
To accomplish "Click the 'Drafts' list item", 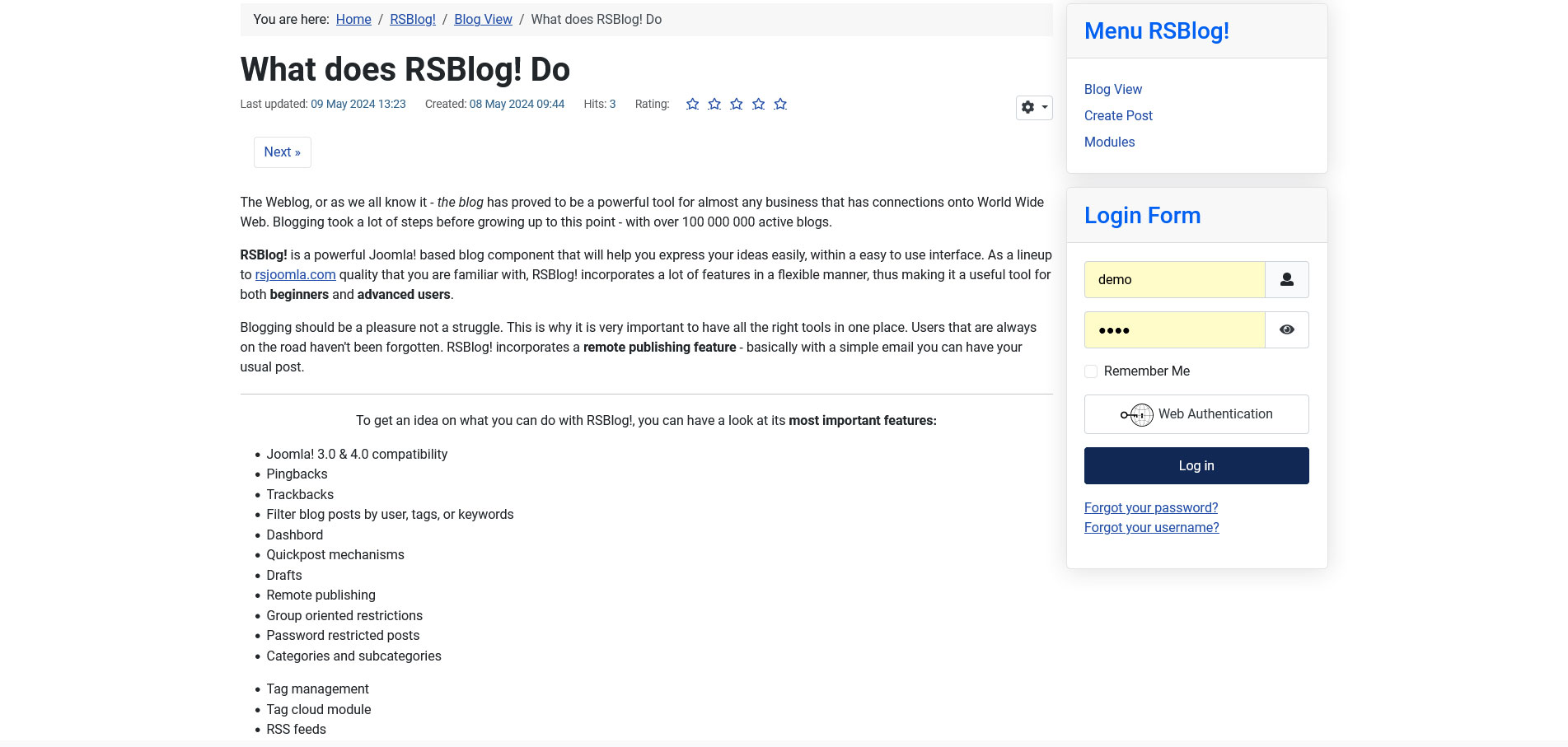I will (x=284, y=576).
